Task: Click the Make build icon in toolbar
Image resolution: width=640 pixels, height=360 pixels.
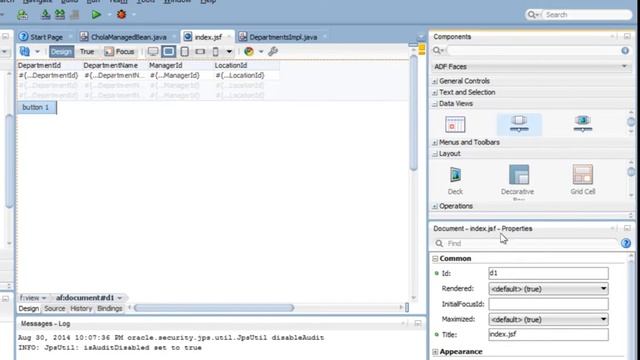Action: [x=46, y=15]
